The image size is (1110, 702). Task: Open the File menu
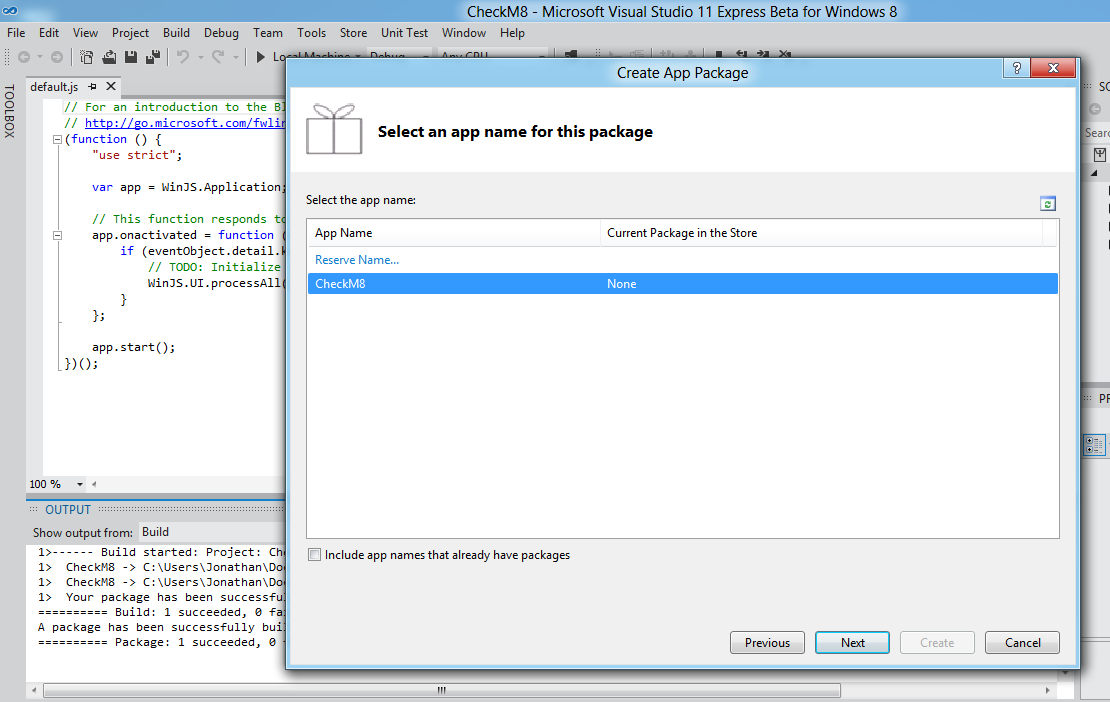(16, 33)
